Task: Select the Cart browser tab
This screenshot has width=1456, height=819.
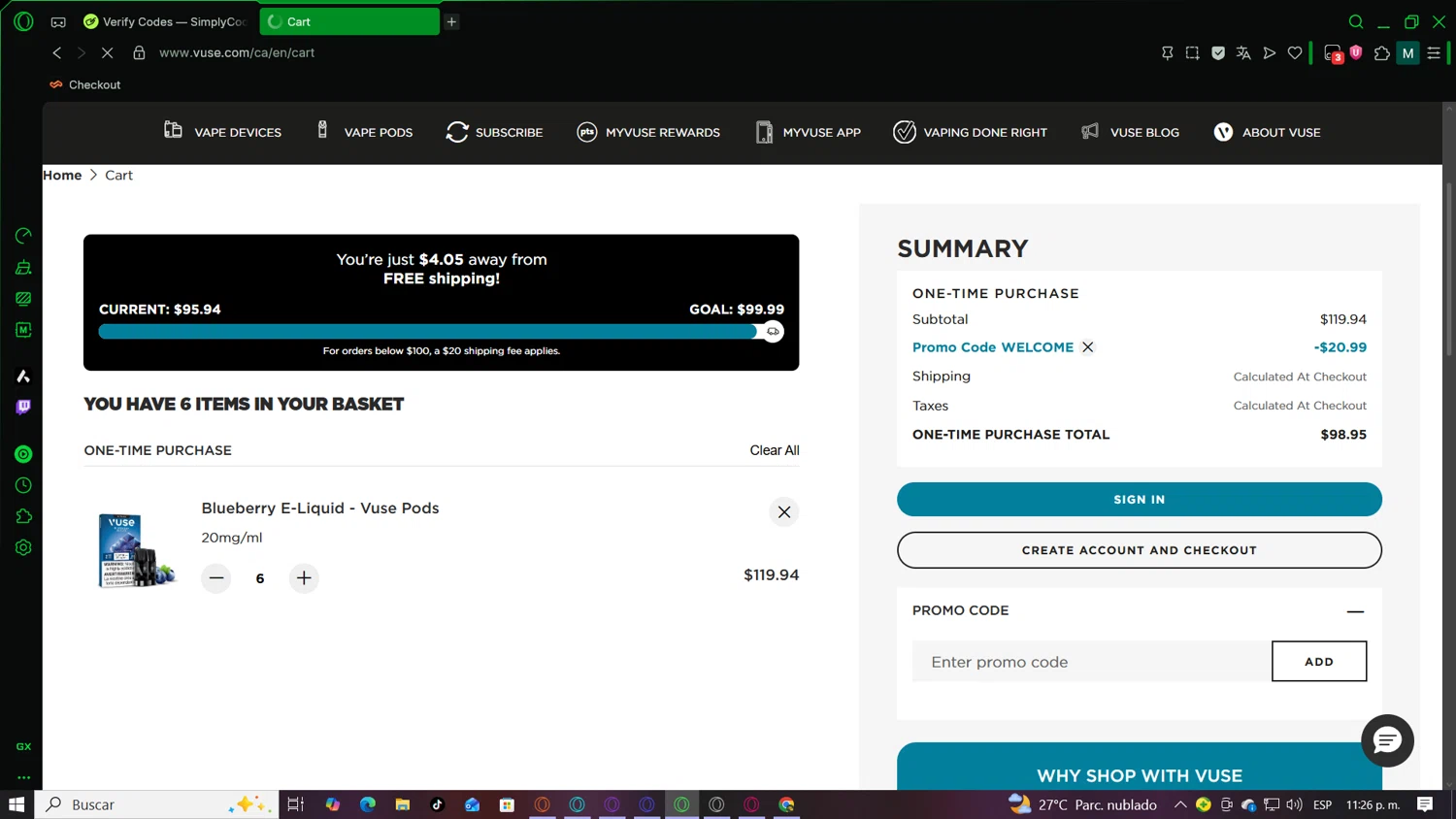Action: click(349, 21)
